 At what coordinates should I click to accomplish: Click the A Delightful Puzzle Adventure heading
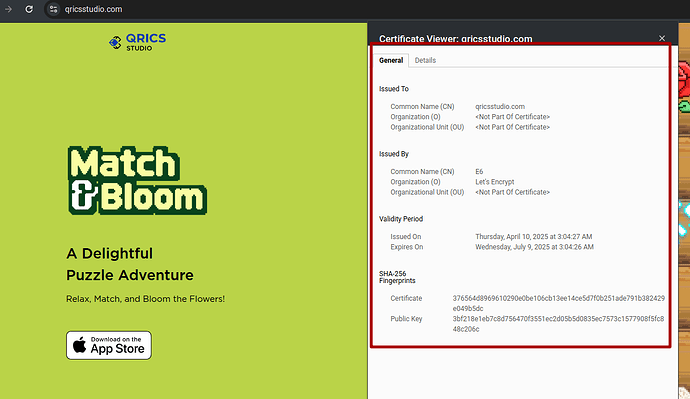pos(130,264)
